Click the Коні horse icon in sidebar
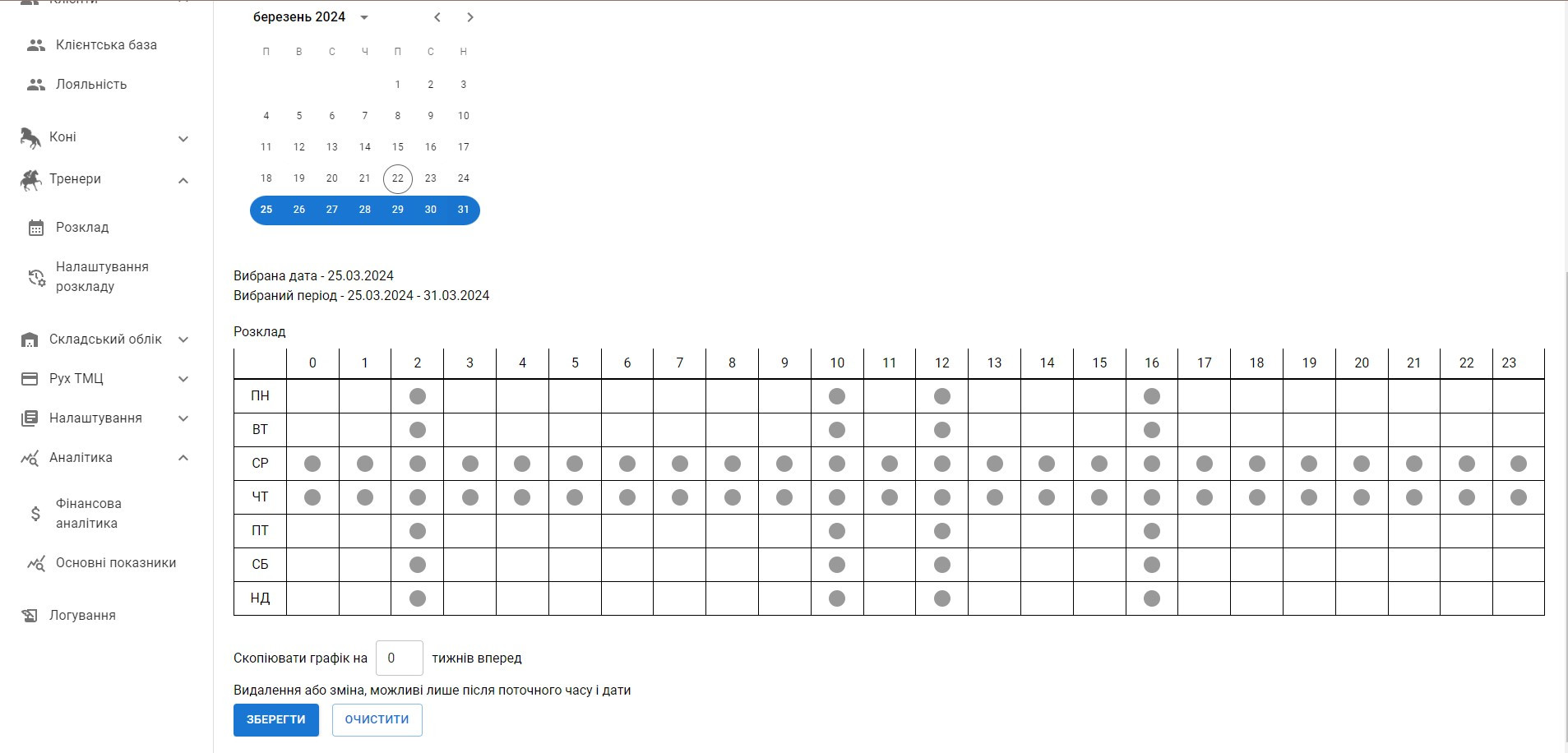 click(30, 138)
